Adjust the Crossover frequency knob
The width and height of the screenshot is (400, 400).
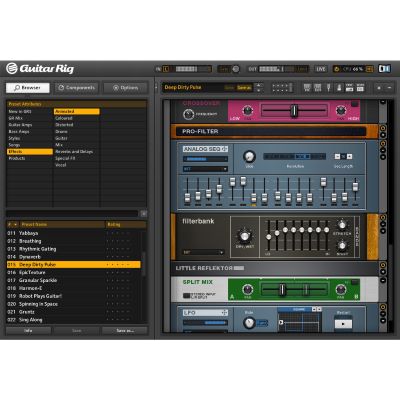pos(188,114)
